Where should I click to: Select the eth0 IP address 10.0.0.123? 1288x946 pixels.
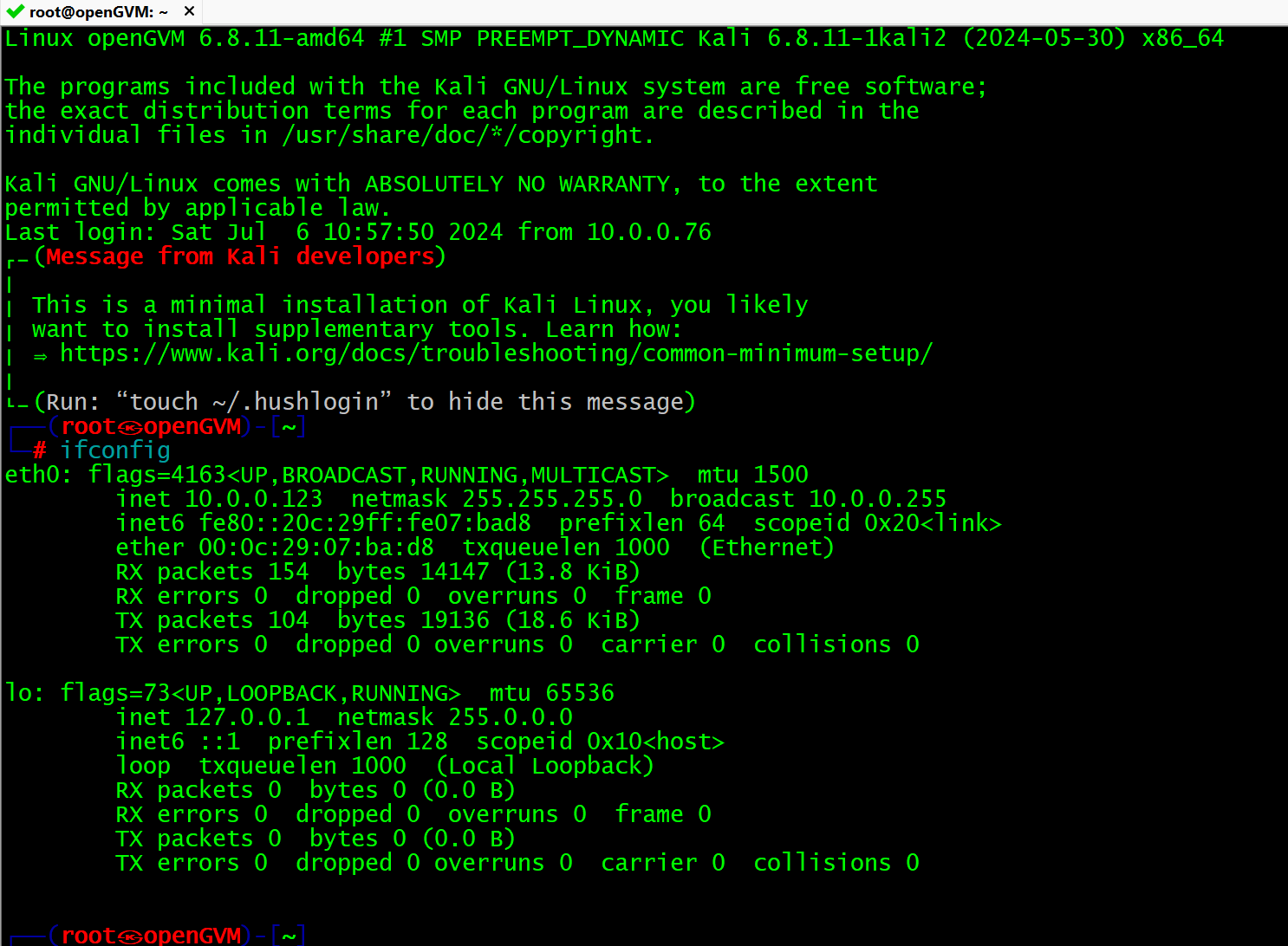click(x=254, y=499)
